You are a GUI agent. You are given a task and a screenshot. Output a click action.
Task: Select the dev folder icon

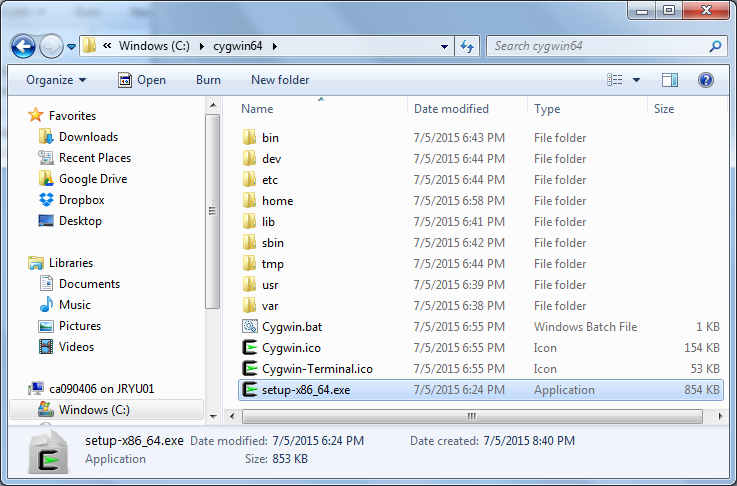(250, 158)
